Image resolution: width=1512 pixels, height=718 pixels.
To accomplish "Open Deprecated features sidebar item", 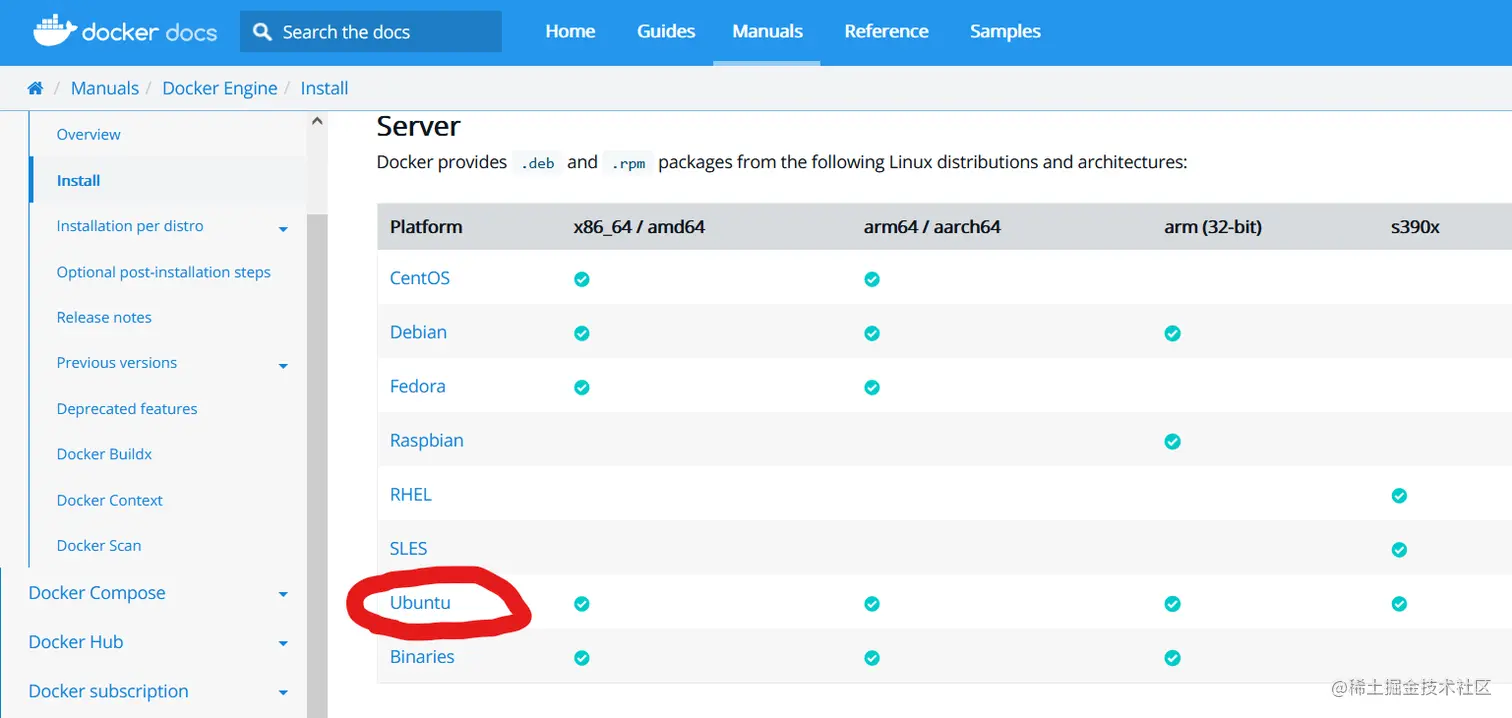I will [x=127, y=409].
